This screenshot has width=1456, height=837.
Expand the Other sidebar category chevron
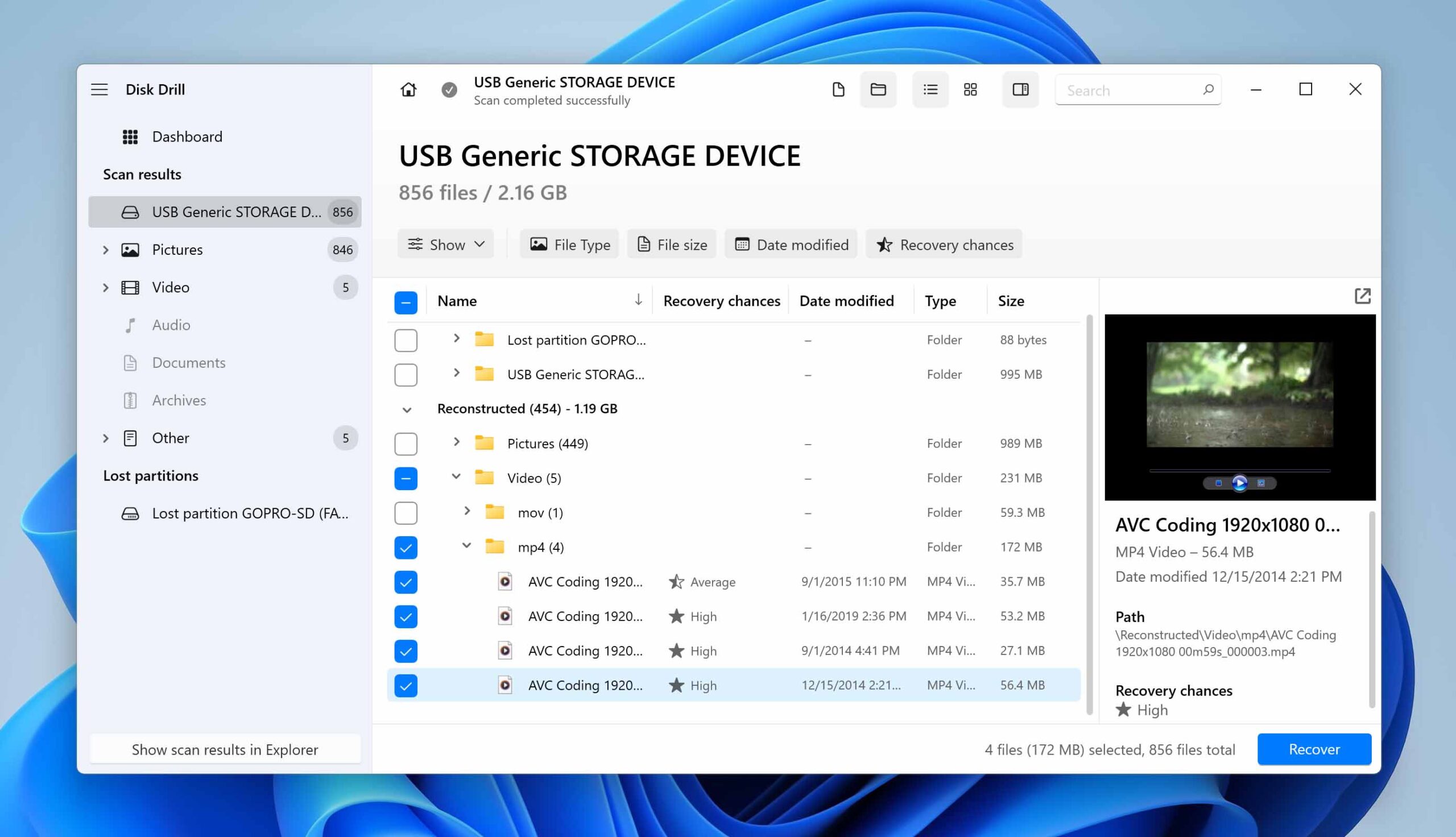[105, 438]
